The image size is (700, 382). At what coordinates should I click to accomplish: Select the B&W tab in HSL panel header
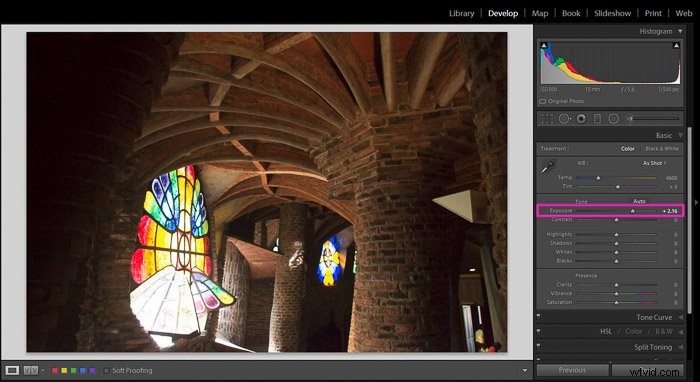pyautogui.click(x=664, y=332)
